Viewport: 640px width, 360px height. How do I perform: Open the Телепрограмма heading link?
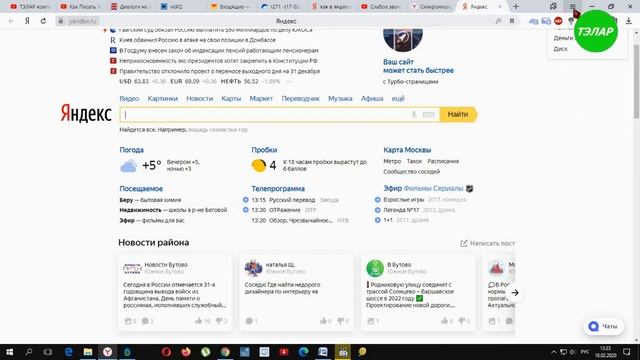point(278,189)
